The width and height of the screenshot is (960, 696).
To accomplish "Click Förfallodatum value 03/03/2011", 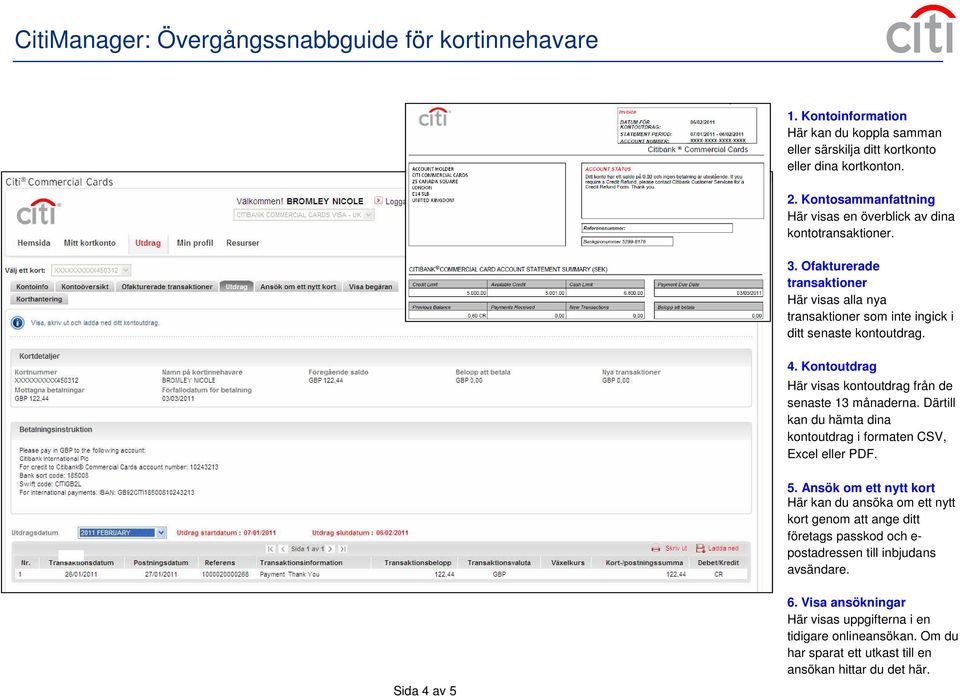I will [178, 399].
